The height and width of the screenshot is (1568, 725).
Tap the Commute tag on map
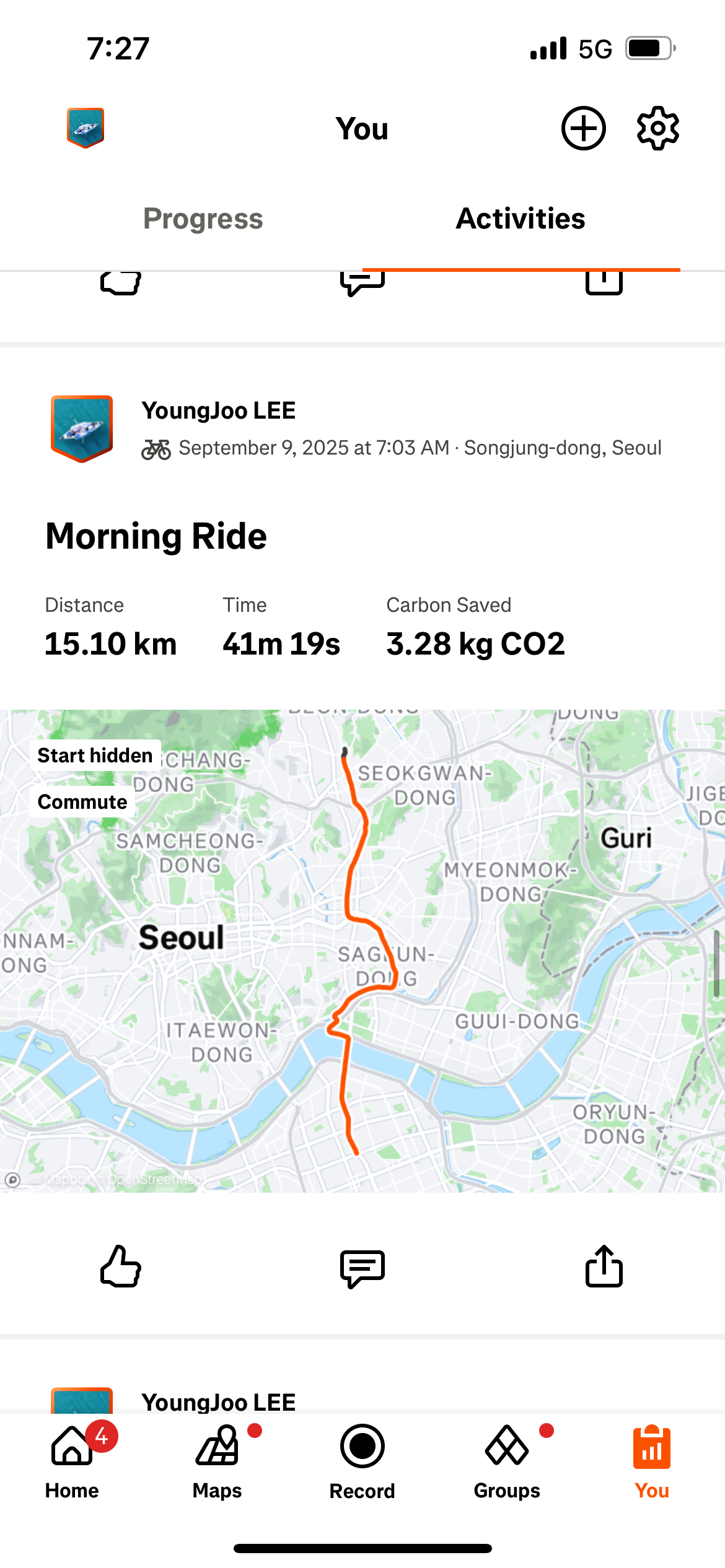click(82, 802)
